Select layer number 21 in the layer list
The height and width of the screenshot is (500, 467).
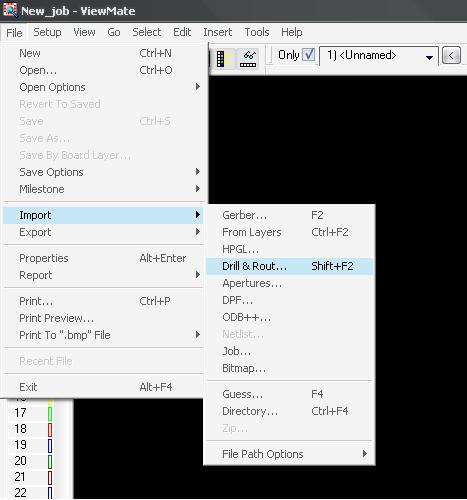pos(20,477)
